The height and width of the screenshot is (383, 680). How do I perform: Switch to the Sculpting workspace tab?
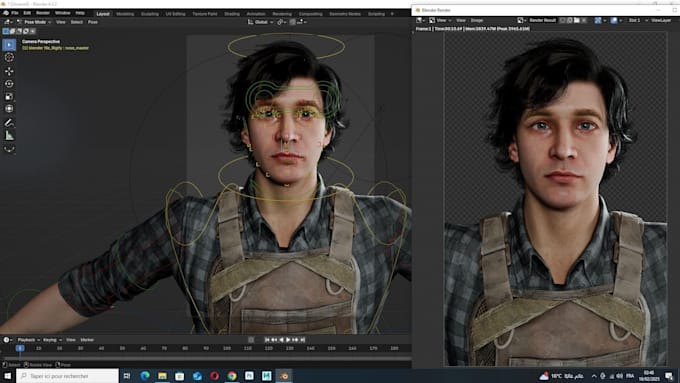150,14
